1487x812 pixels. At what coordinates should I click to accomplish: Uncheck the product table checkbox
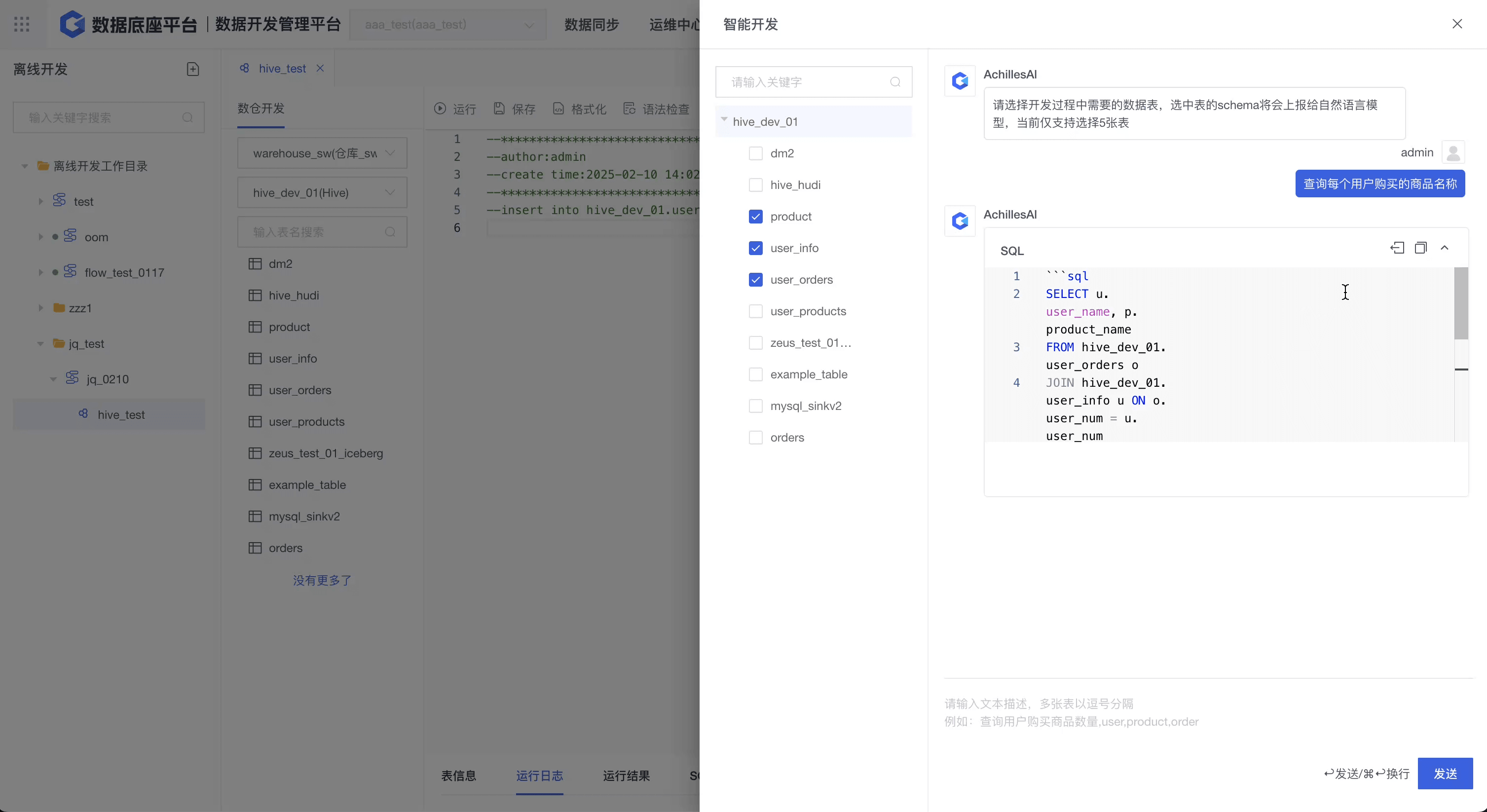(755, 217)
